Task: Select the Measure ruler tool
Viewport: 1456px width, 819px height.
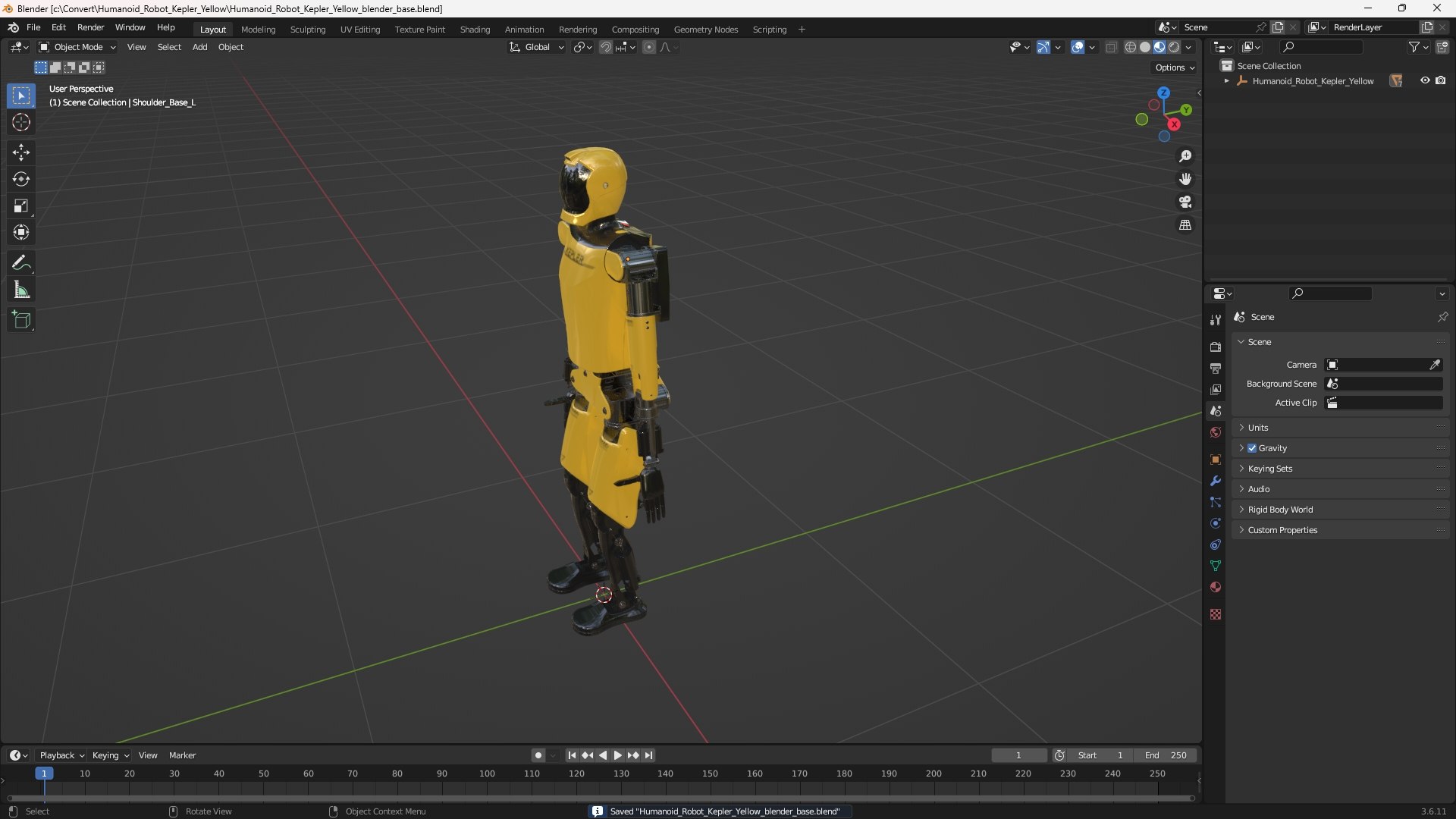Action: click(21, 290)
